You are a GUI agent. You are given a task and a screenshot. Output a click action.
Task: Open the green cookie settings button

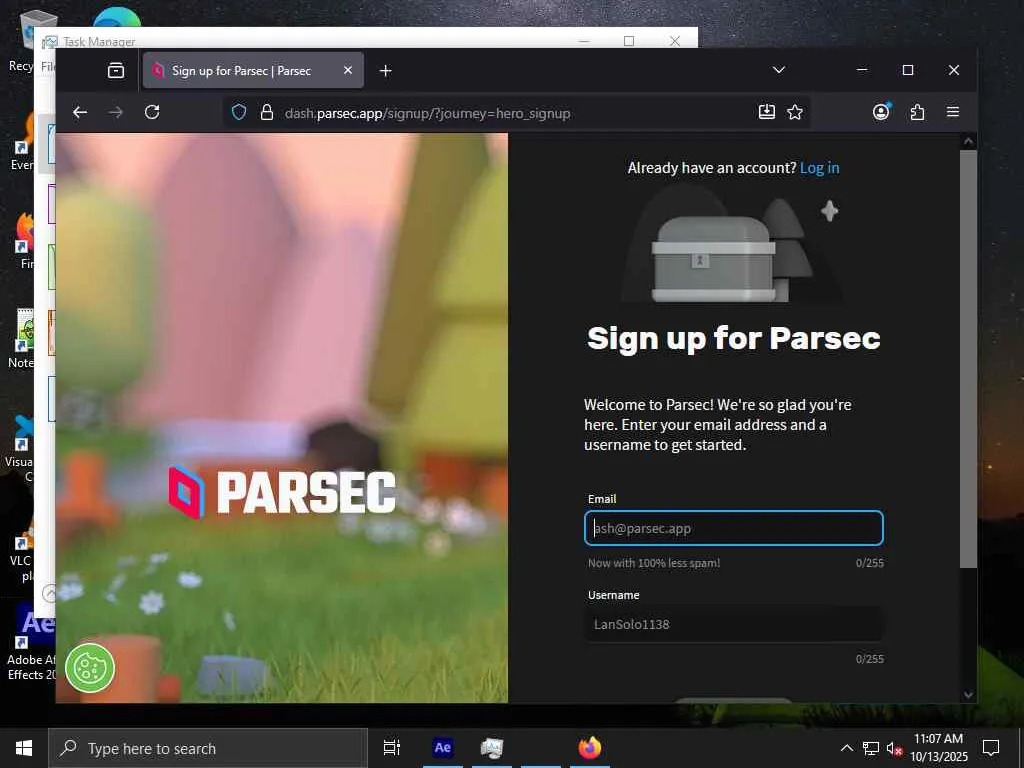(90, 667)
